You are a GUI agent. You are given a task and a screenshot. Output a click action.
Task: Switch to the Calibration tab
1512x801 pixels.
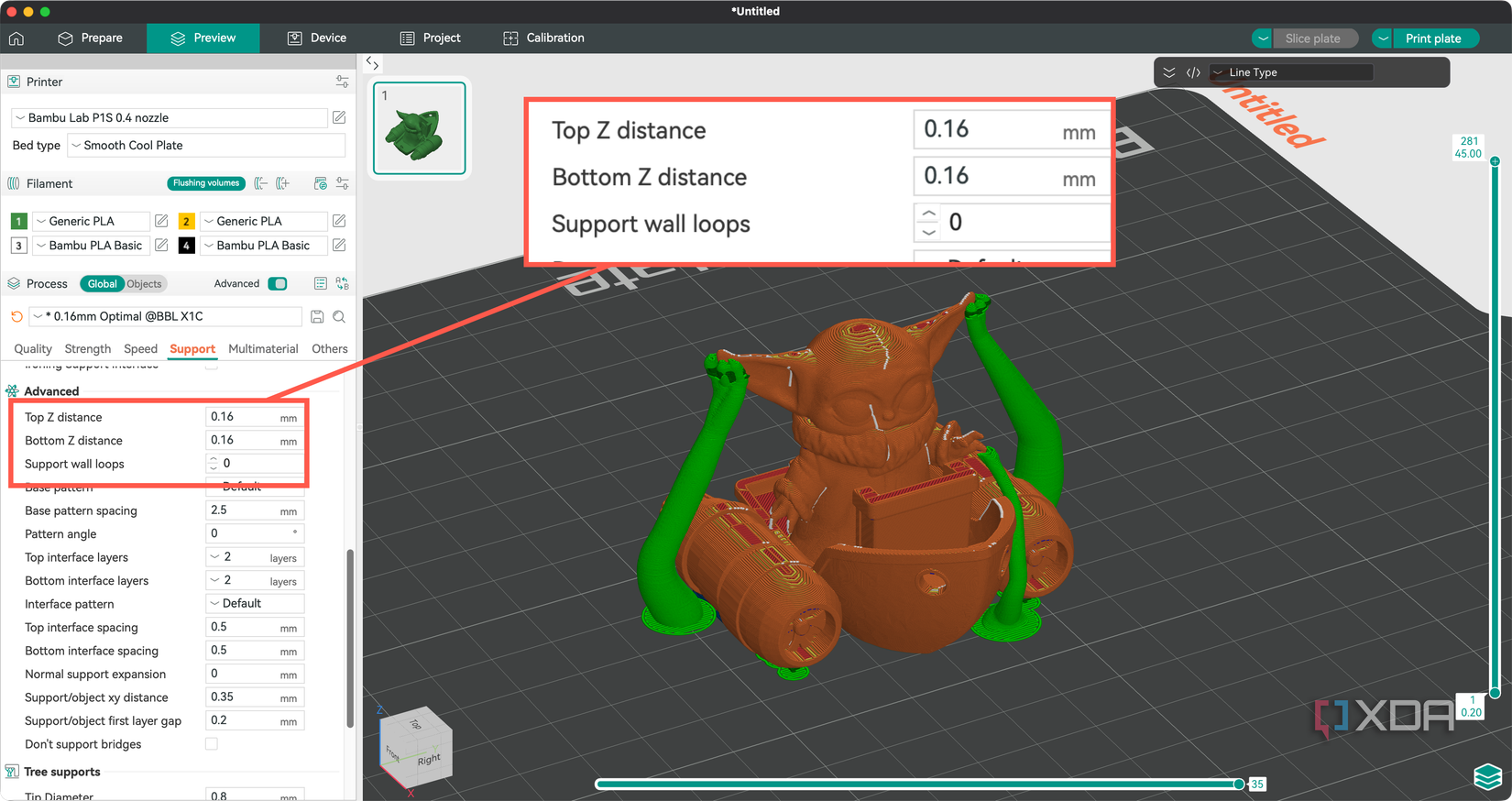[x=543, y=38]
